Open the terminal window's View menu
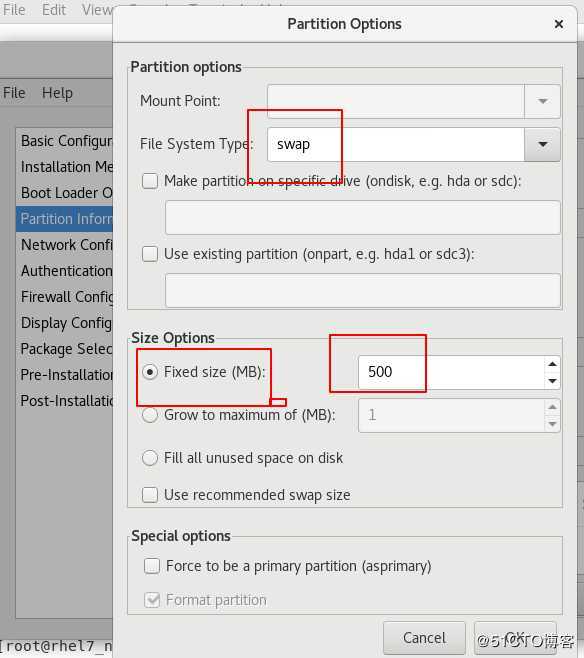This screenshot has width=584, height=658. coord(97,9)
